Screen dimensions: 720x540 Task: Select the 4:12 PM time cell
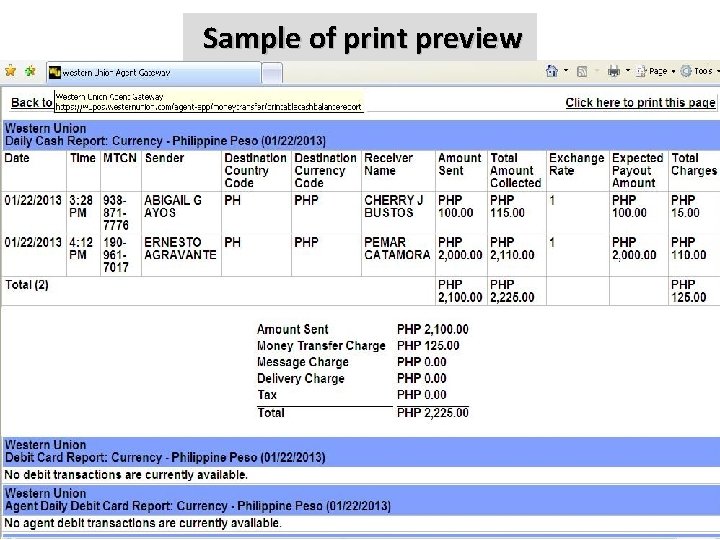tap(81, 248)
